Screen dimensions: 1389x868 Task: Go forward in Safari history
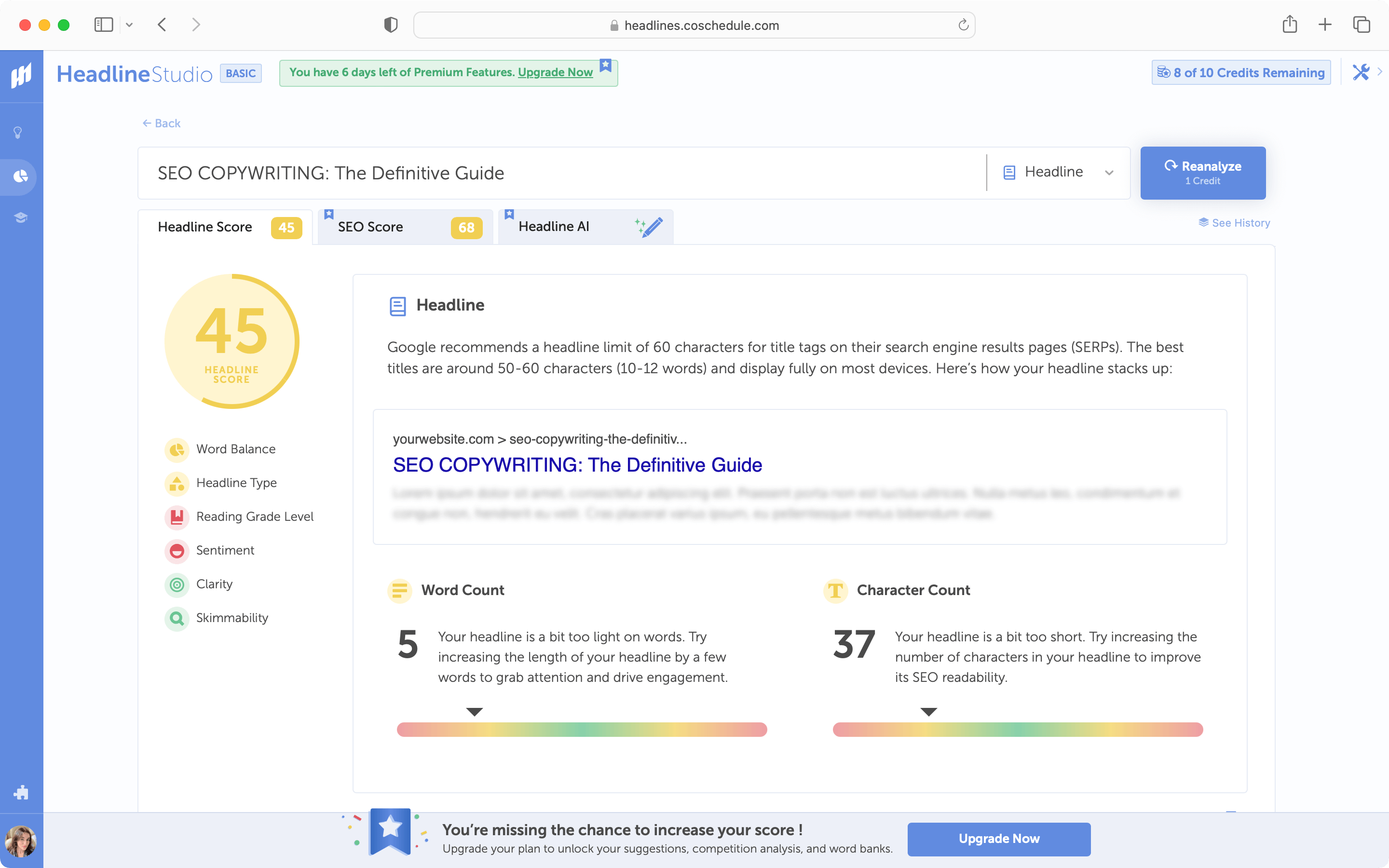point(196,25)
